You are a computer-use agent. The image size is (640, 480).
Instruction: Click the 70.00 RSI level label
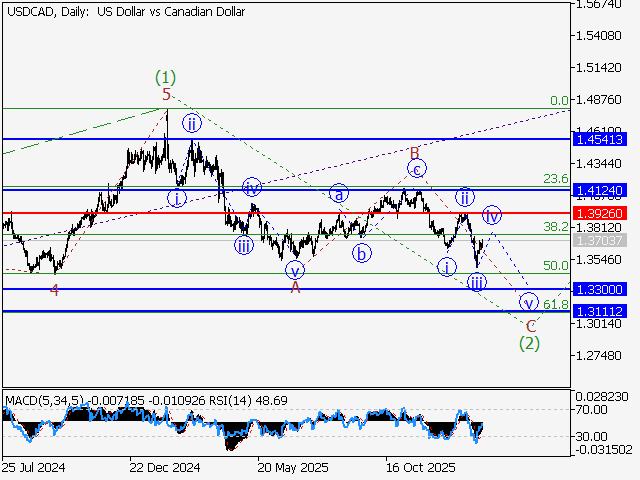592,409
